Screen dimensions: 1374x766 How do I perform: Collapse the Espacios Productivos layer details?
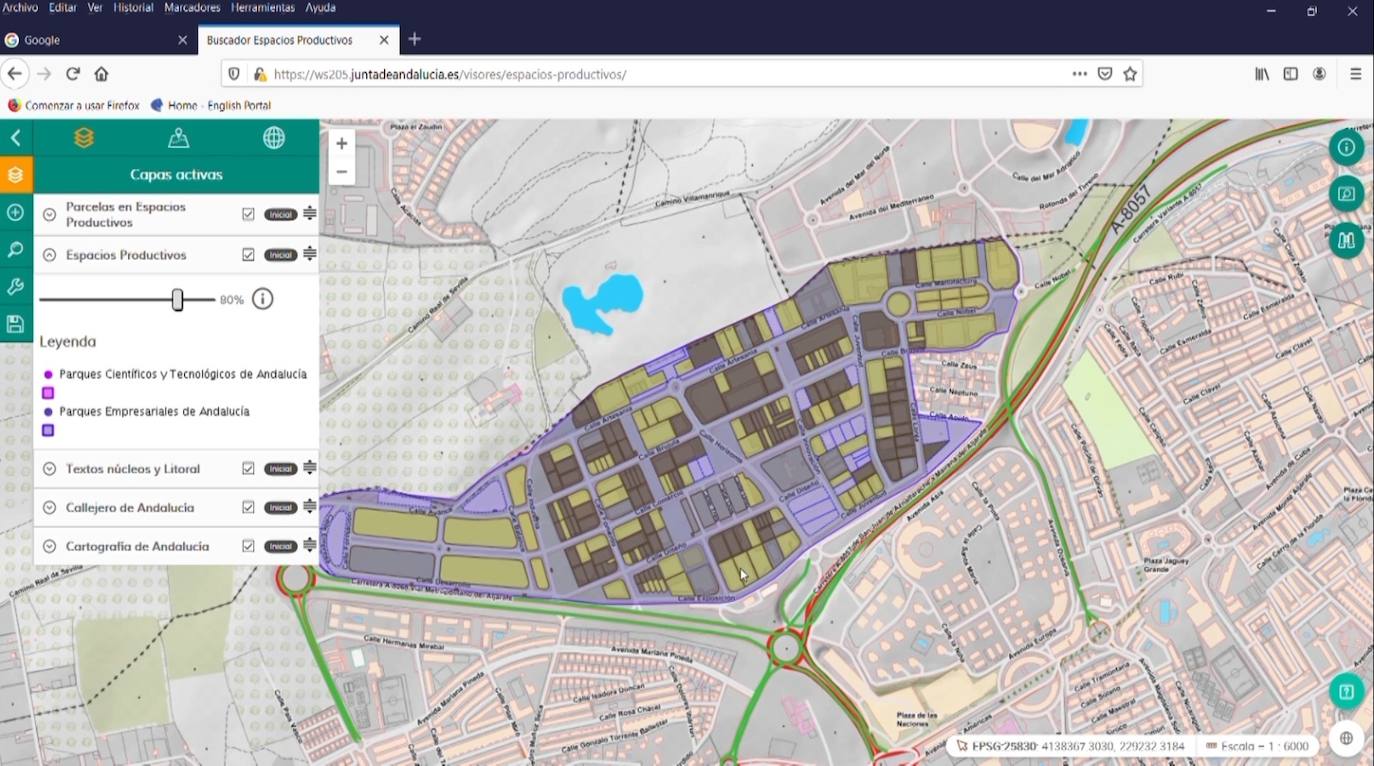click(49, 255)
